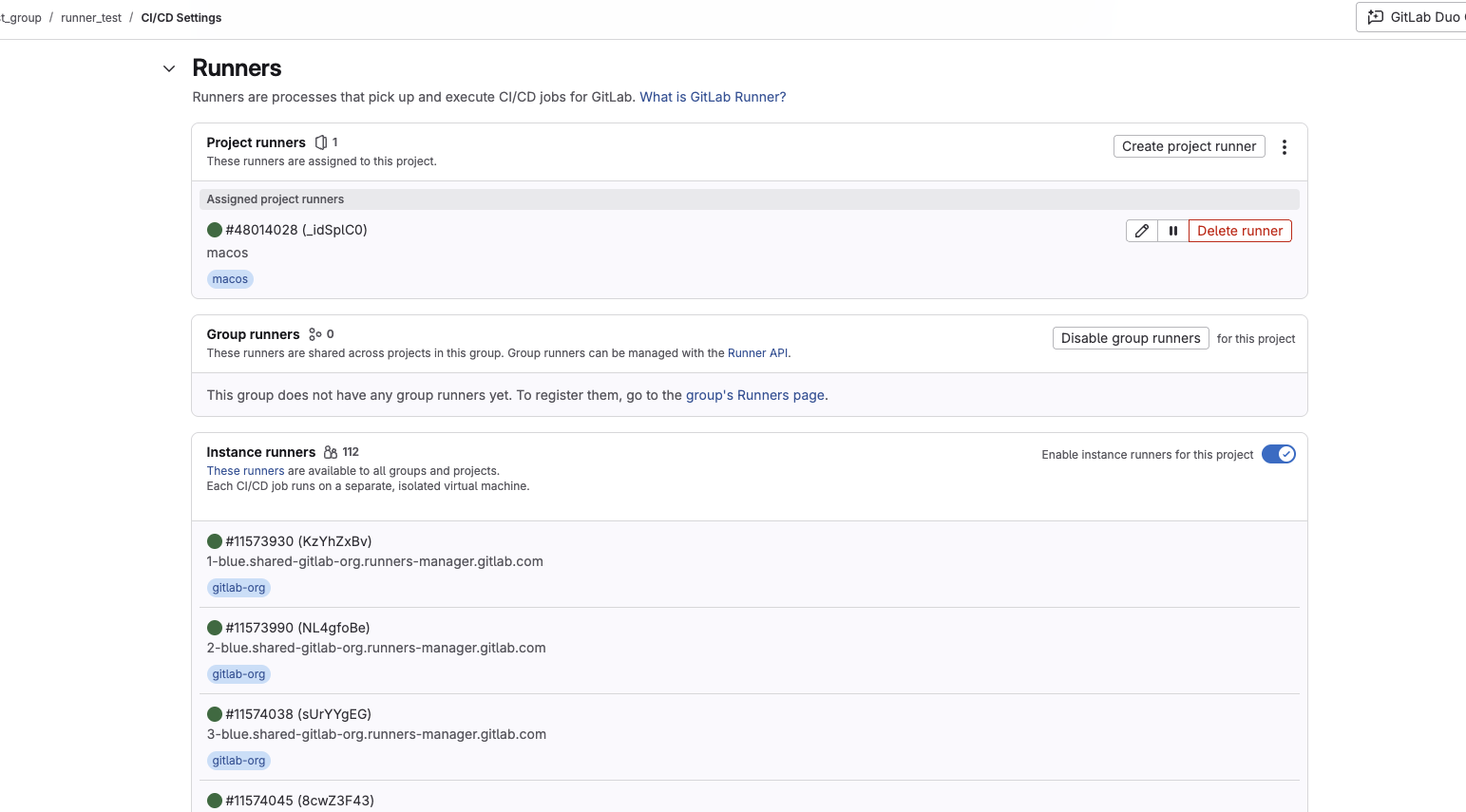The height and width of the screenshot is (812, 1466).
Task: Pause the macos project runner
Action: 1173,231
